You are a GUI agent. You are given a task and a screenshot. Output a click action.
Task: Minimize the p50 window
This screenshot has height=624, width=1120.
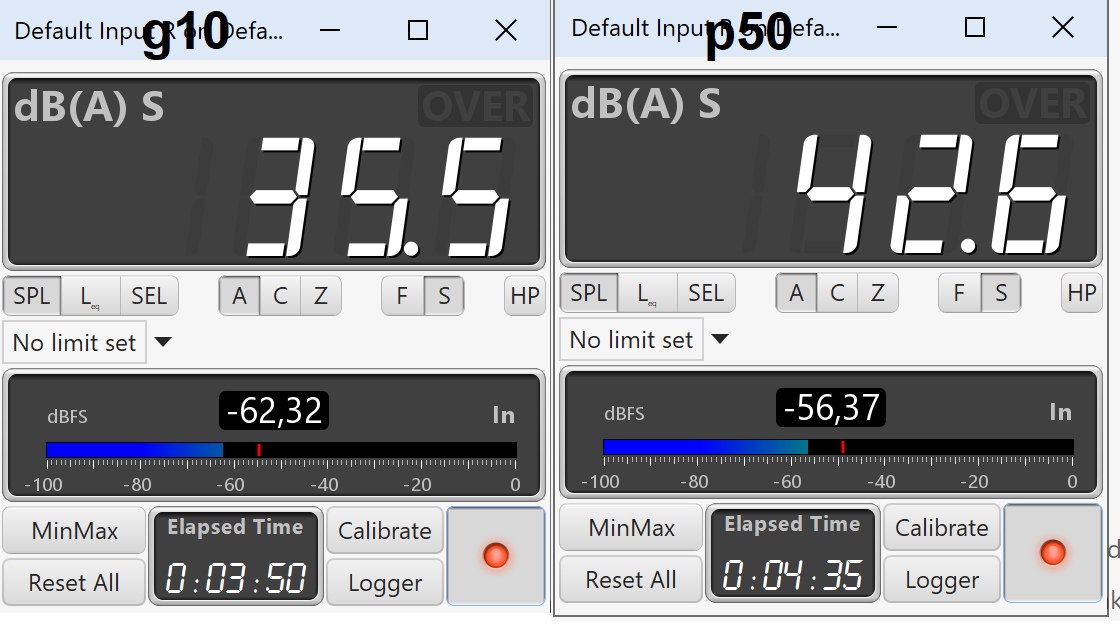coord(886,28)
